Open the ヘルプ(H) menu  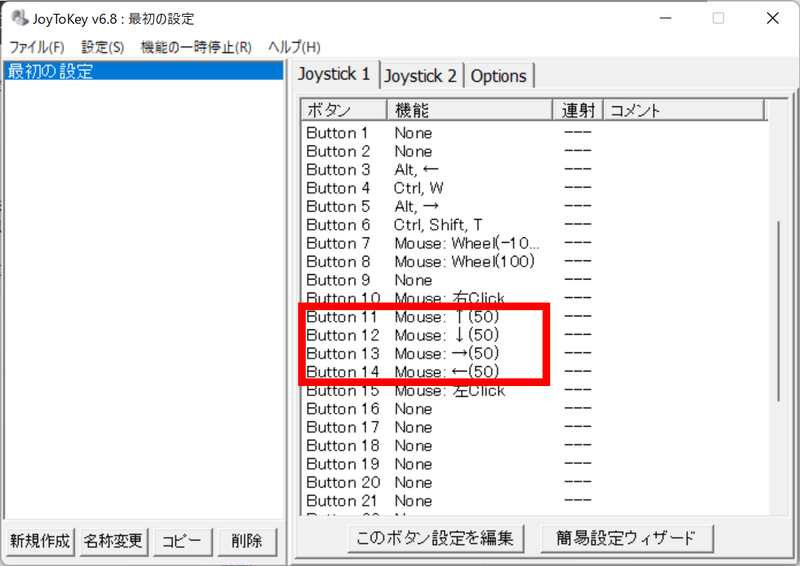pyautogui.click(x=294, y=47)
